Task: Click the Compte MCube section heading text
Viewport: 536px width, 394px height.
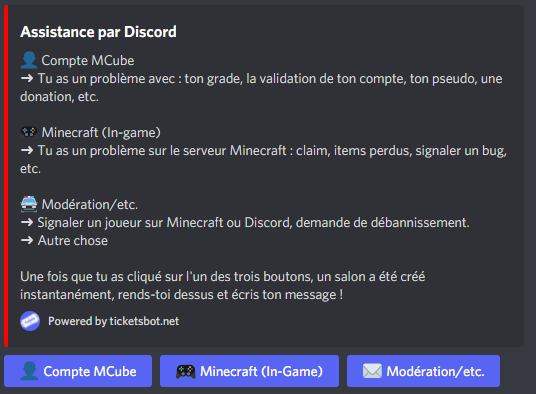Action: (88, 60)
